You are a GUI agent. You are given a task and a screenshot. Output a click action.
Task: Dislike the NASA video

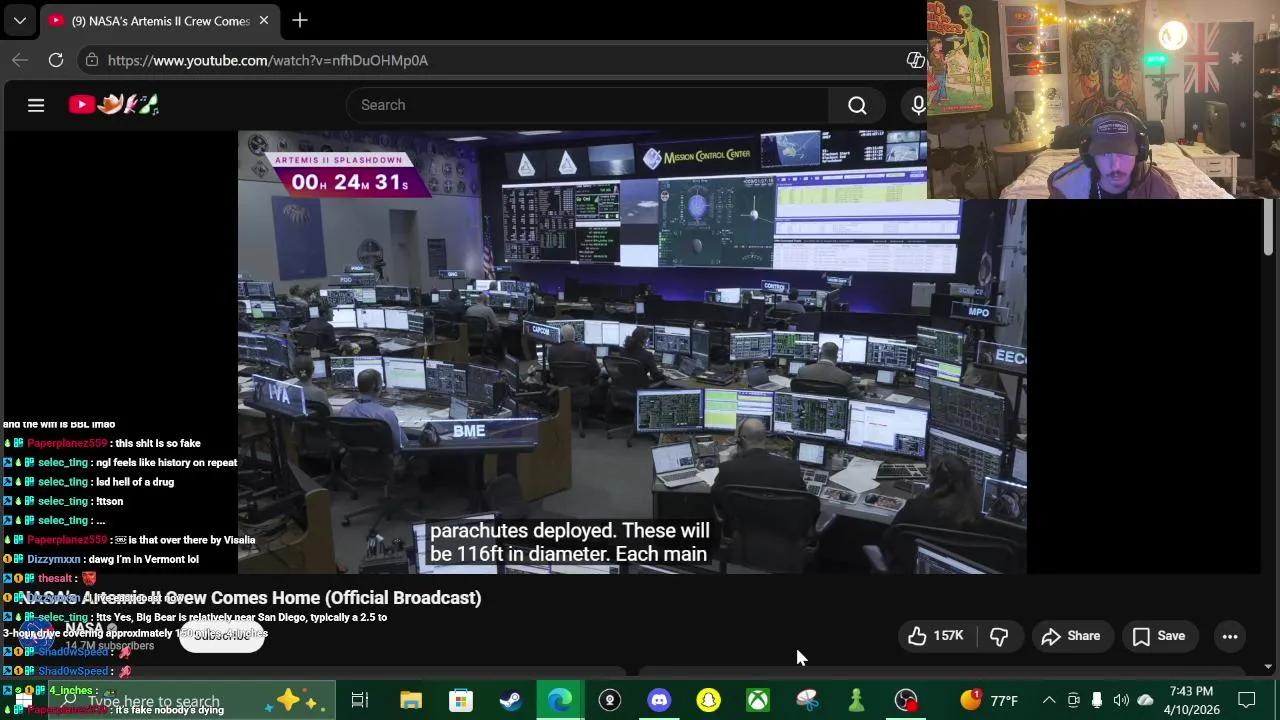(998, 636)
